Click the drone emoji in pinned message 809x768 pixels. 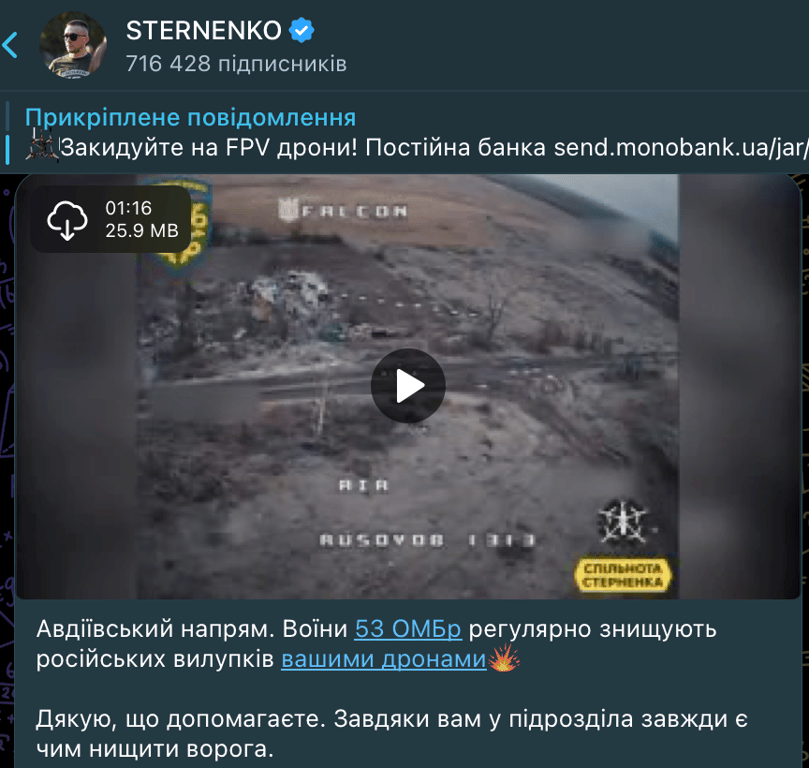click(42, 144)
